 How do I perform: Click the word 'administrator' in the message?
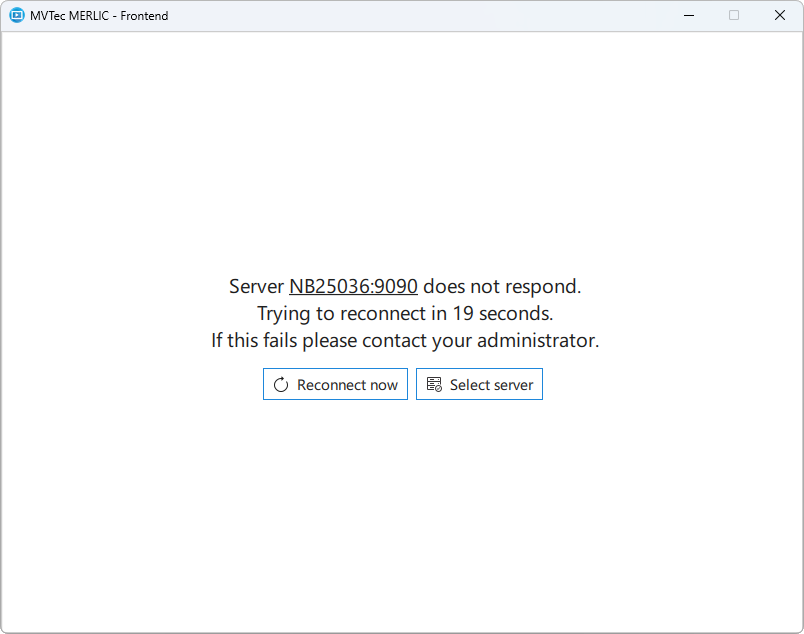pos(537,341)
